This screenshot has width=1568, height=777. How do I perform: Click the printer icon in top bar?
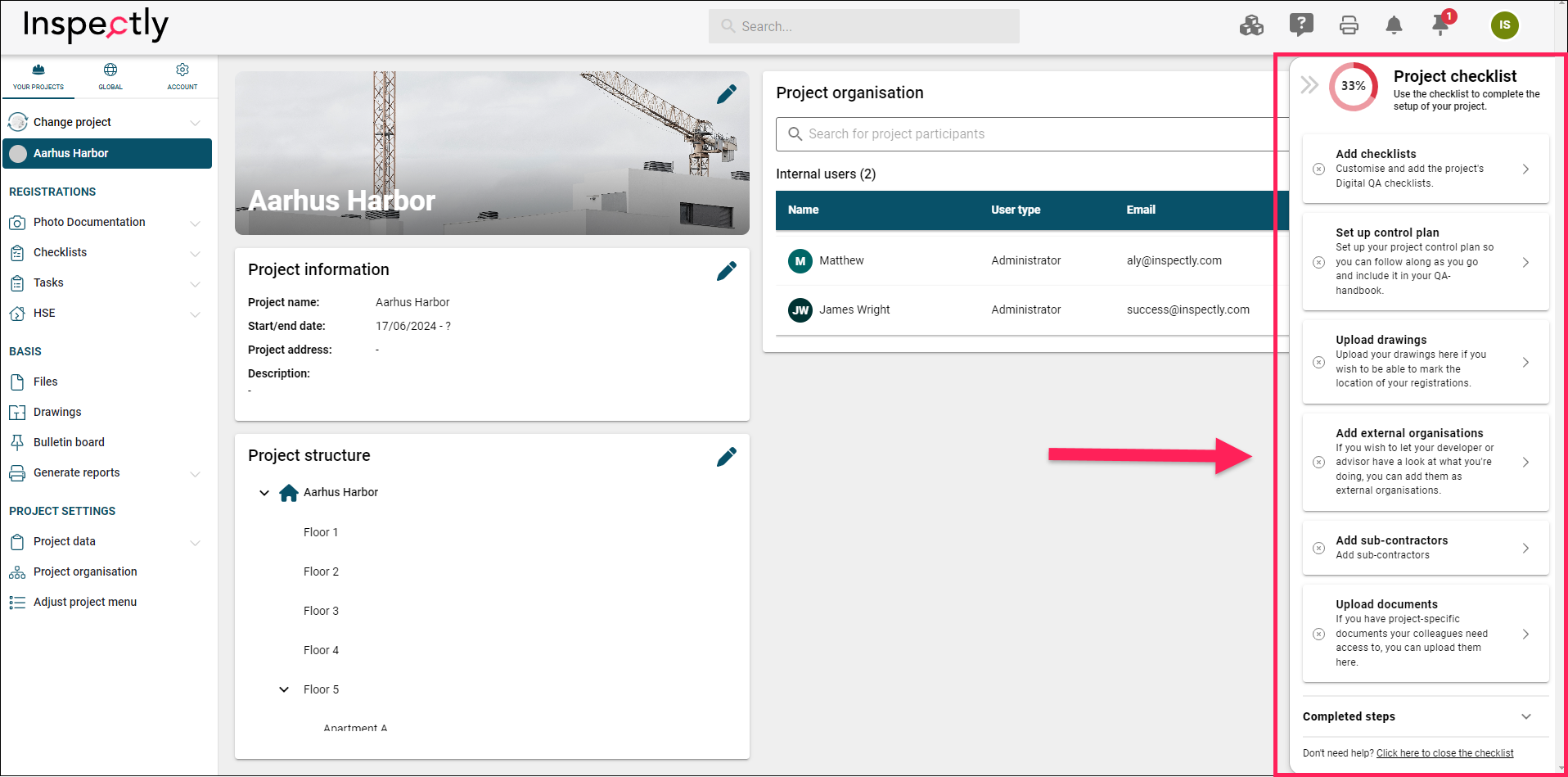(1349, 25)
